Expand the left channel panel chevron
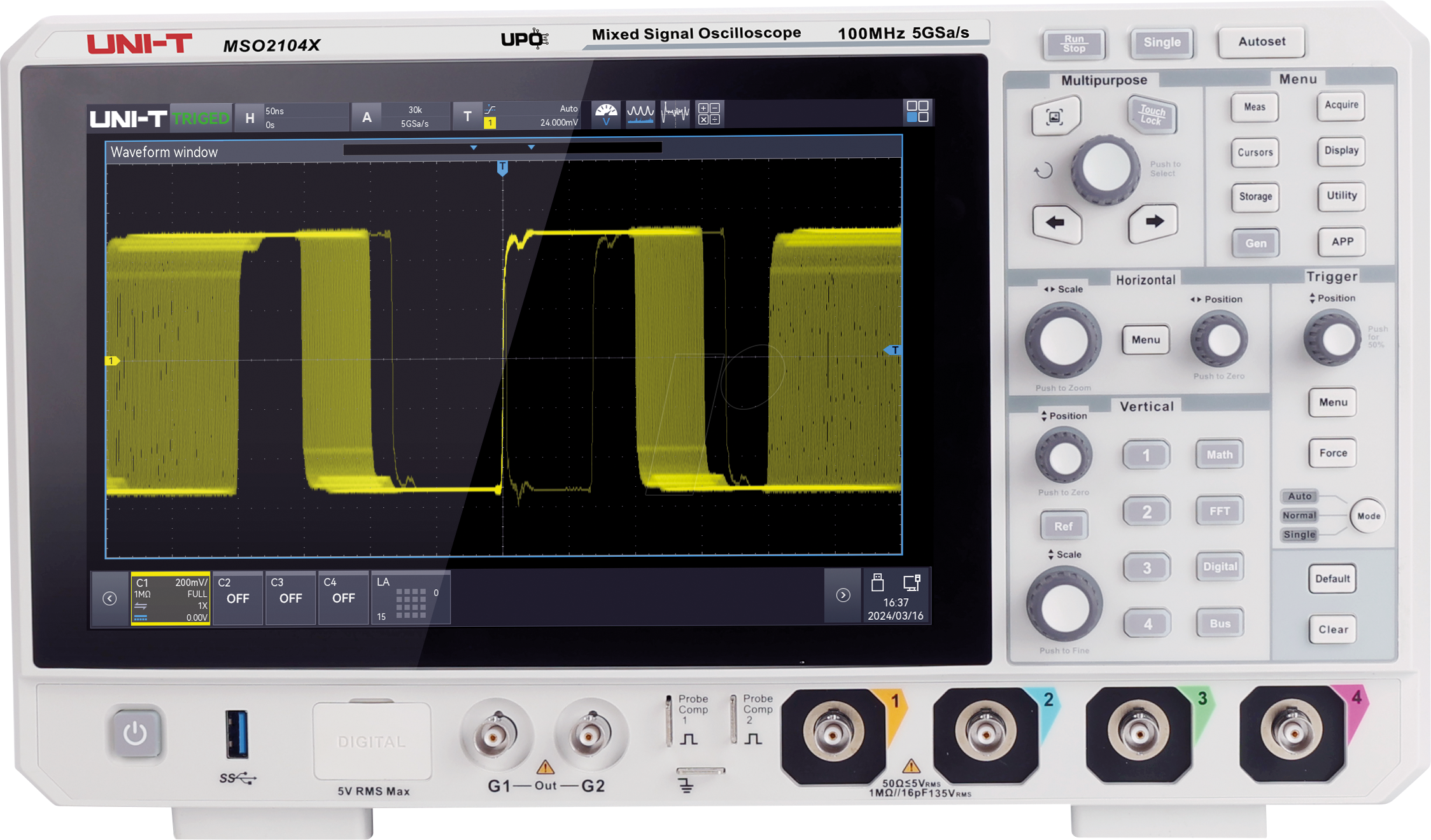 point(109,597)
